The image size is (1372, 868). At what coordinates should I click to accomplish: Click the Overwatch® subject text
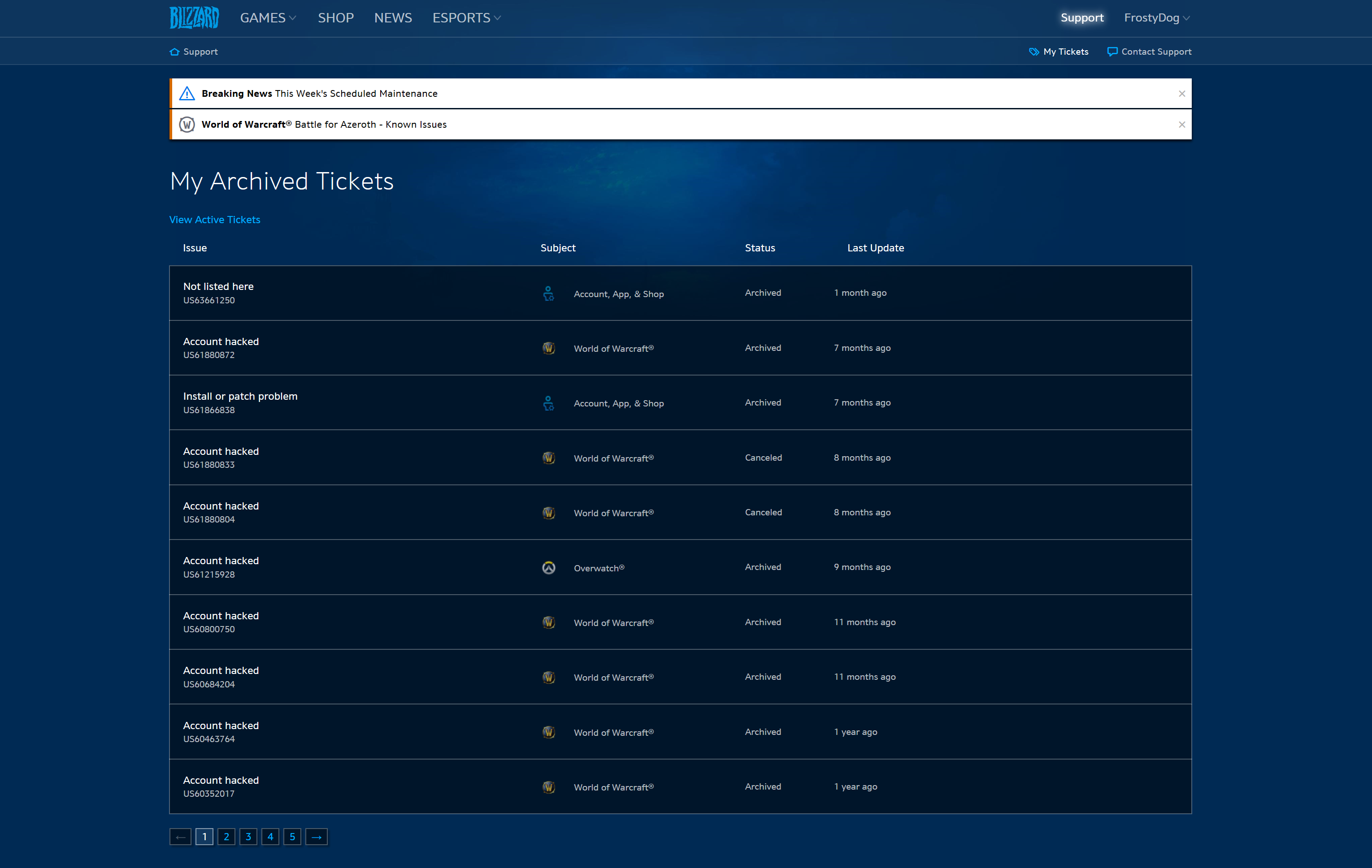coord(599,568)
